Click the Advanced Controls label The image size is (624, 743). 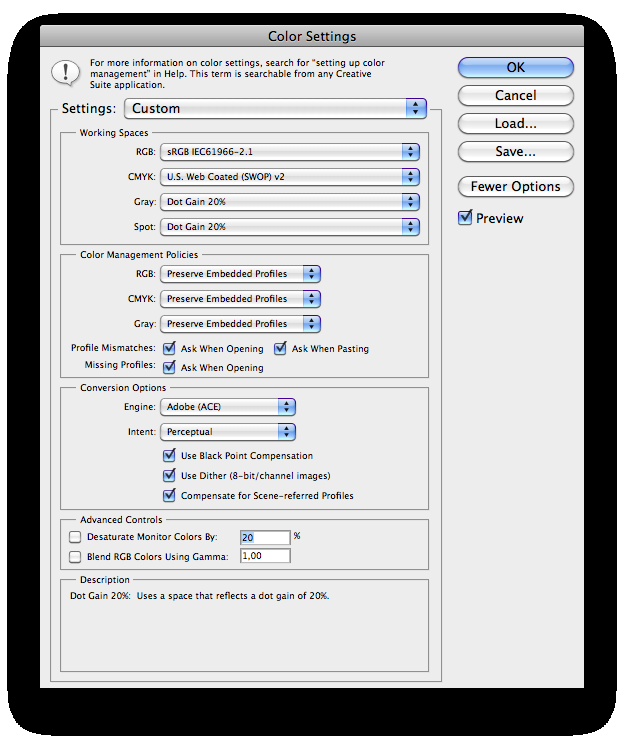coord(121,520)
